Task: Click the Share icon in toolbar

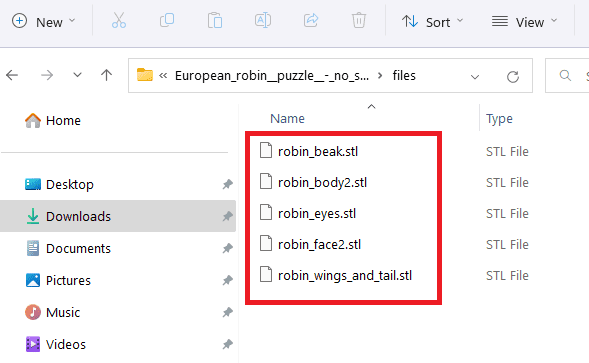Action: pyautogui.click(x=311, y=20)
